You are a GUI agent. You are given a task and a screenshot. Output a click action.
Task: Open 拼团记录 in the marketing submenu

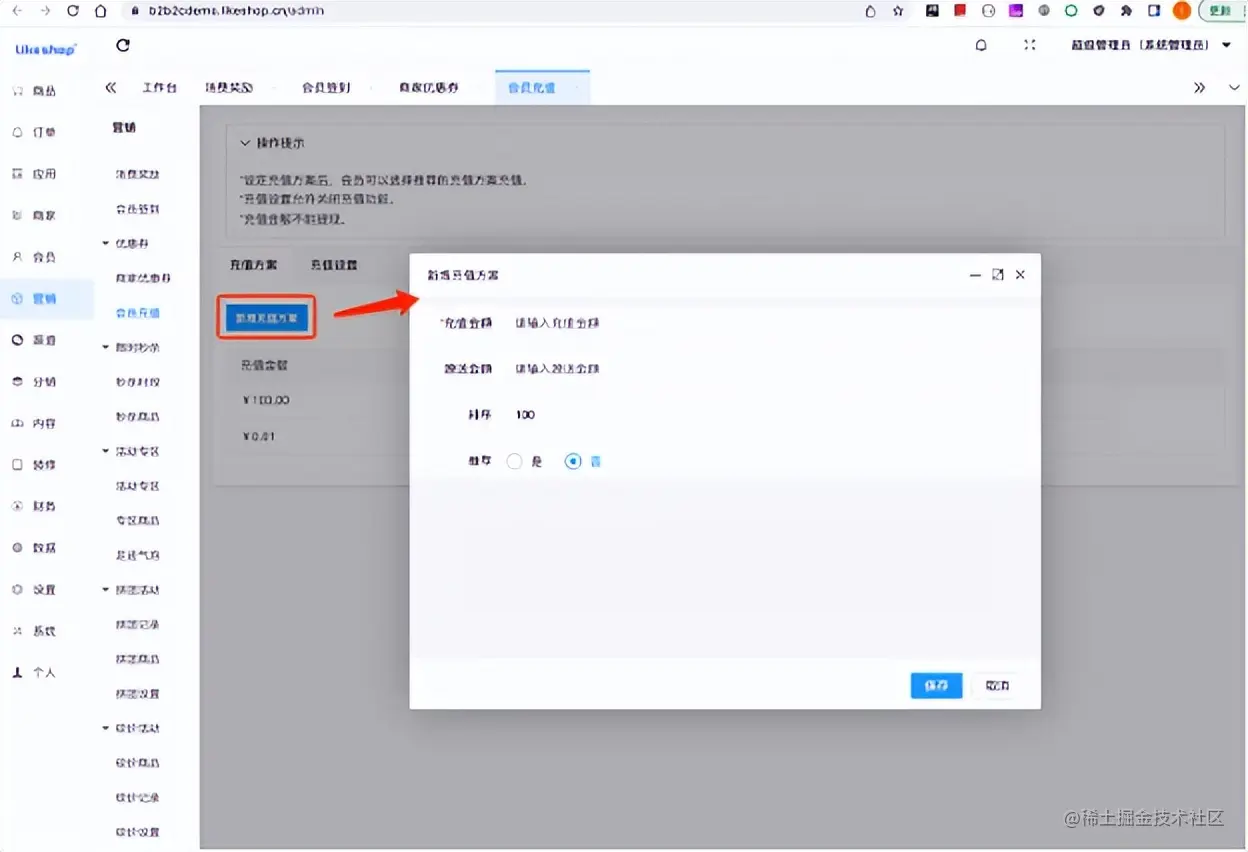(x=137, y=625)
